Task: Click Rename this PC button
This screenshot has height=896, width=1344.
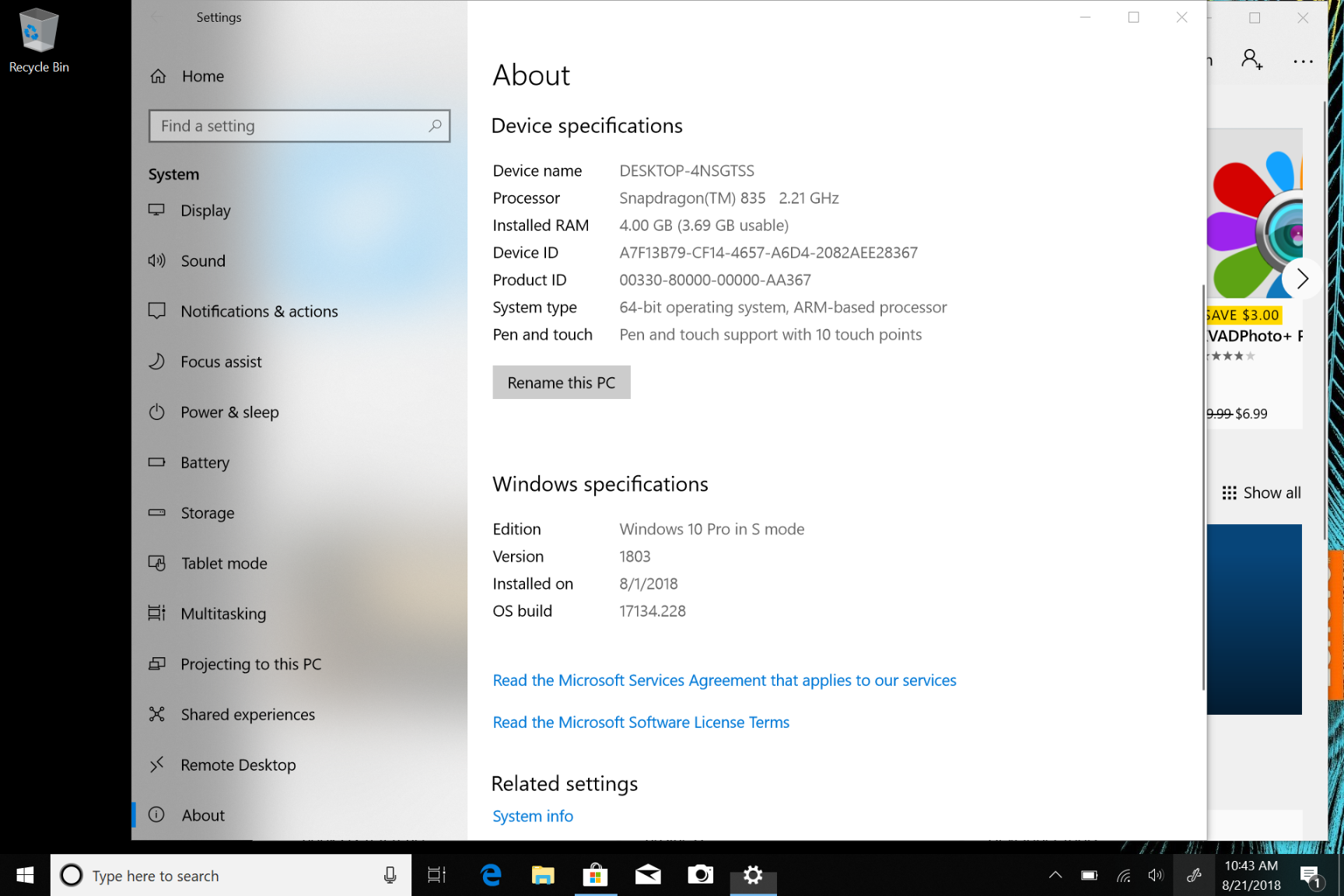Action: click(562, 383)
